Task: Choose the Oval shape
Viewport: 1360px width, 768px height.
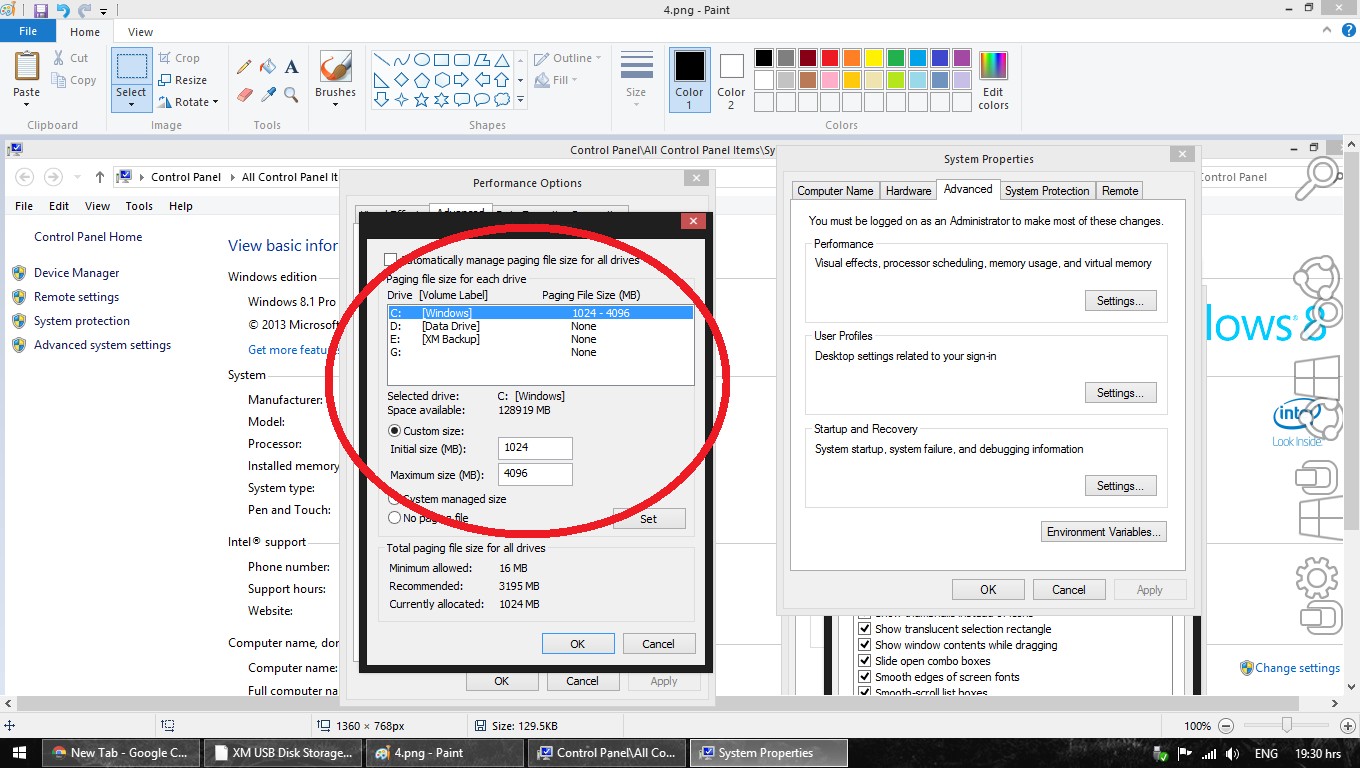Action: tap(421, 59)
